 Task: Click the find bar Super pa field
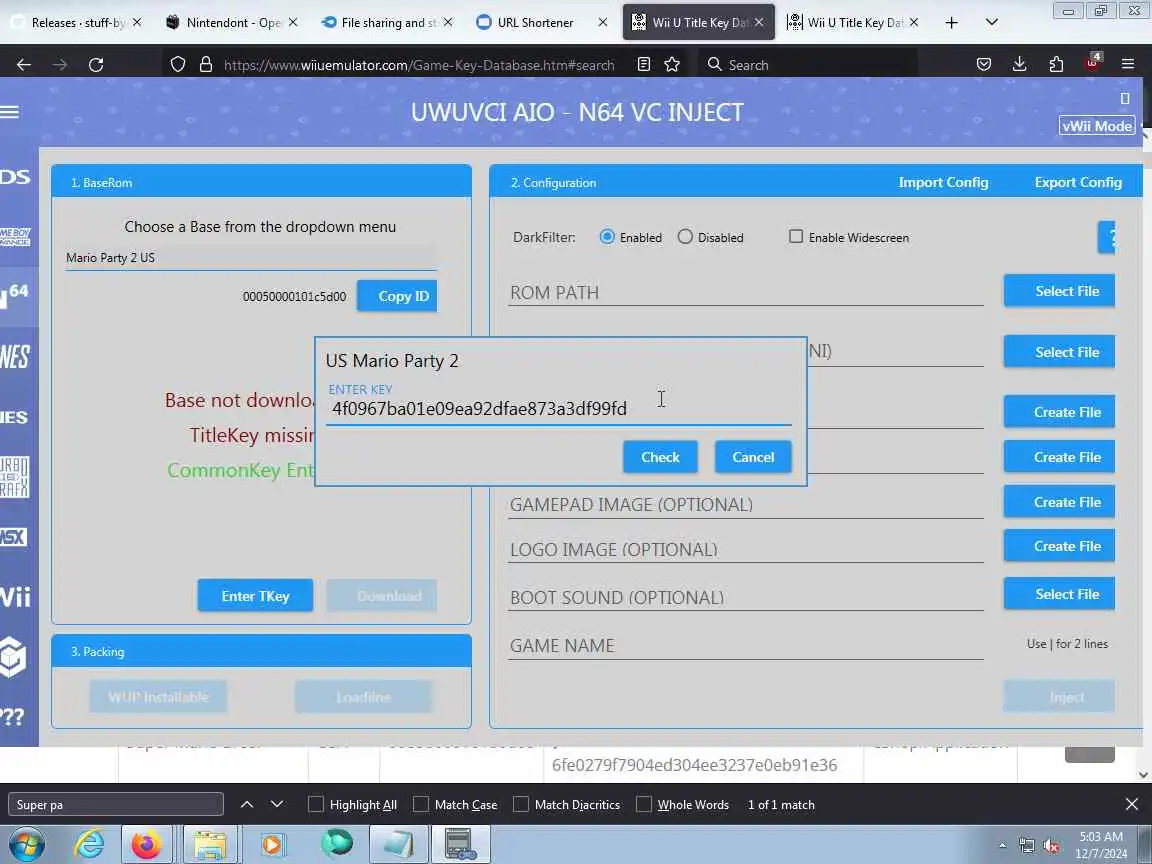coord(115,804)
